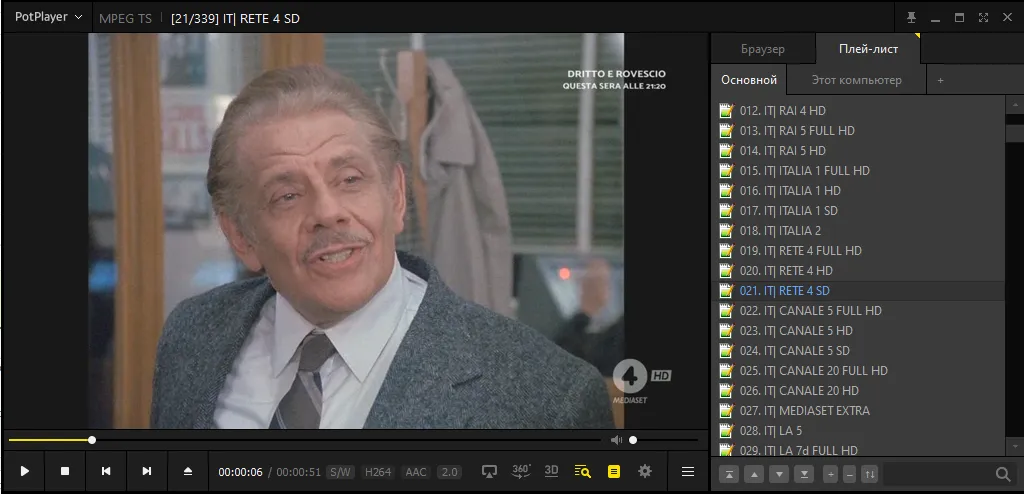Select 027. IT| MEDIASET EXTRA

click(x=858, y=411)
